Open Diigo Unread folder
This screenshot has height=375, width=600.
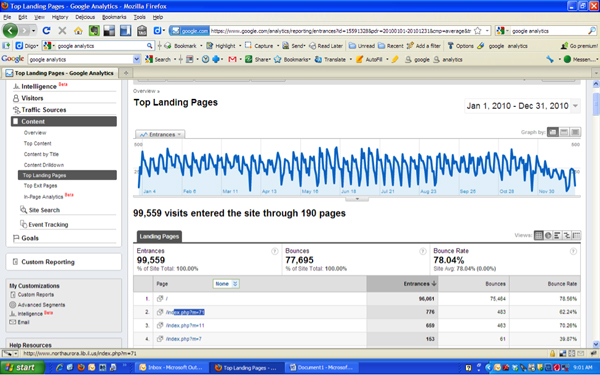point(362,46)
